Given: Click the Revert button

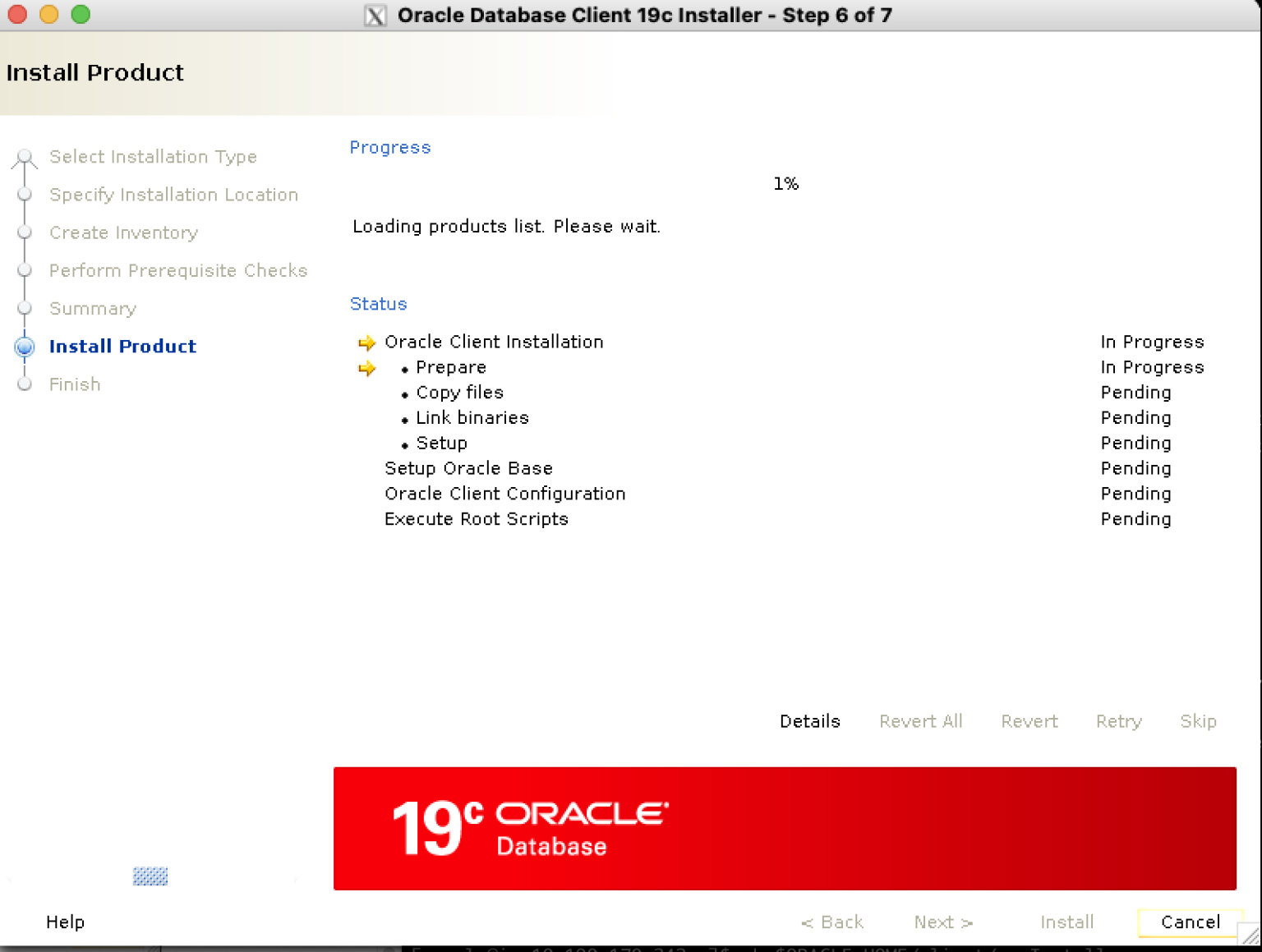Looking at the screenshot, I should 1029,721.
